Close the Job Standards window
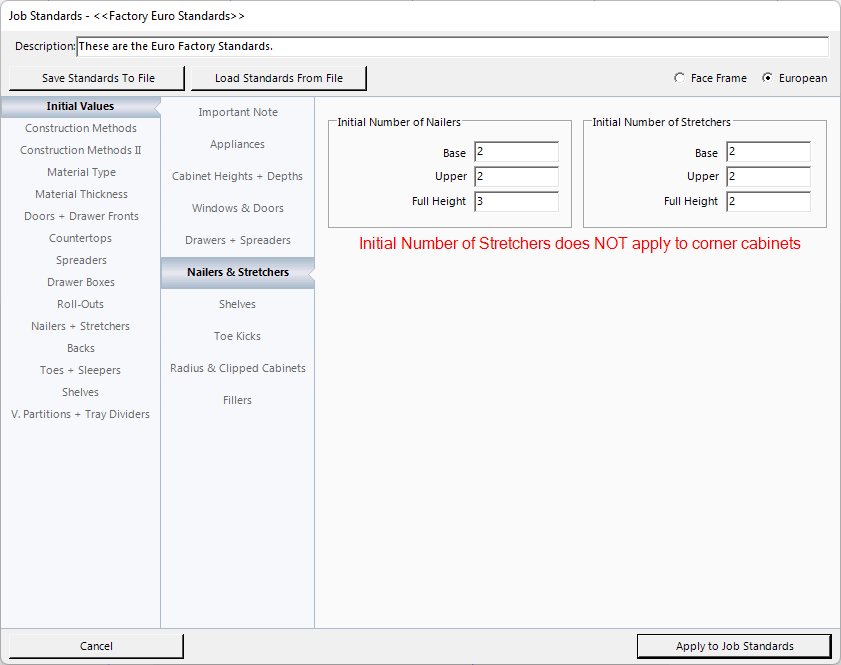 coord(96,646)
